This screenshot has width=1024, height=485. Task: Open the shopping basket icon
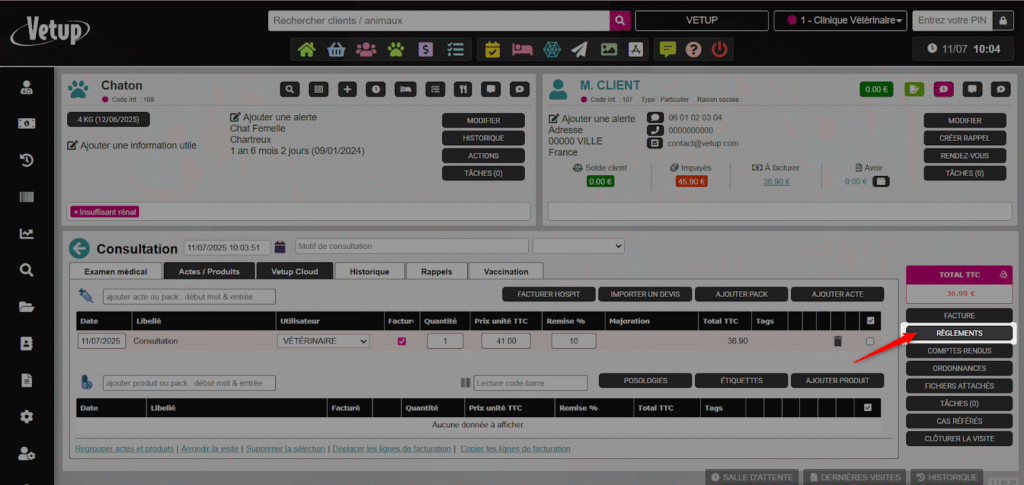336,49
